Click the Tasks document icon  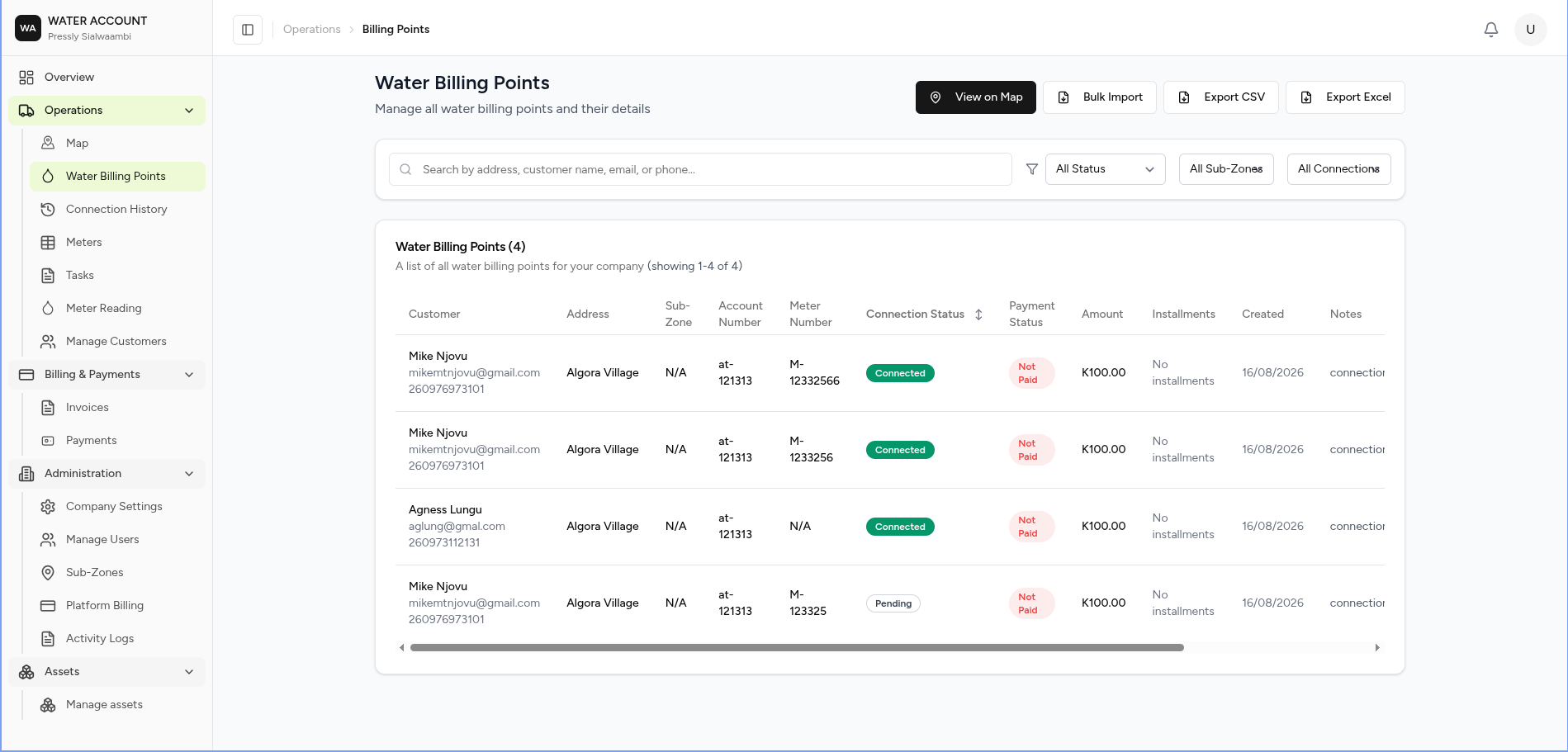point(48,276)
